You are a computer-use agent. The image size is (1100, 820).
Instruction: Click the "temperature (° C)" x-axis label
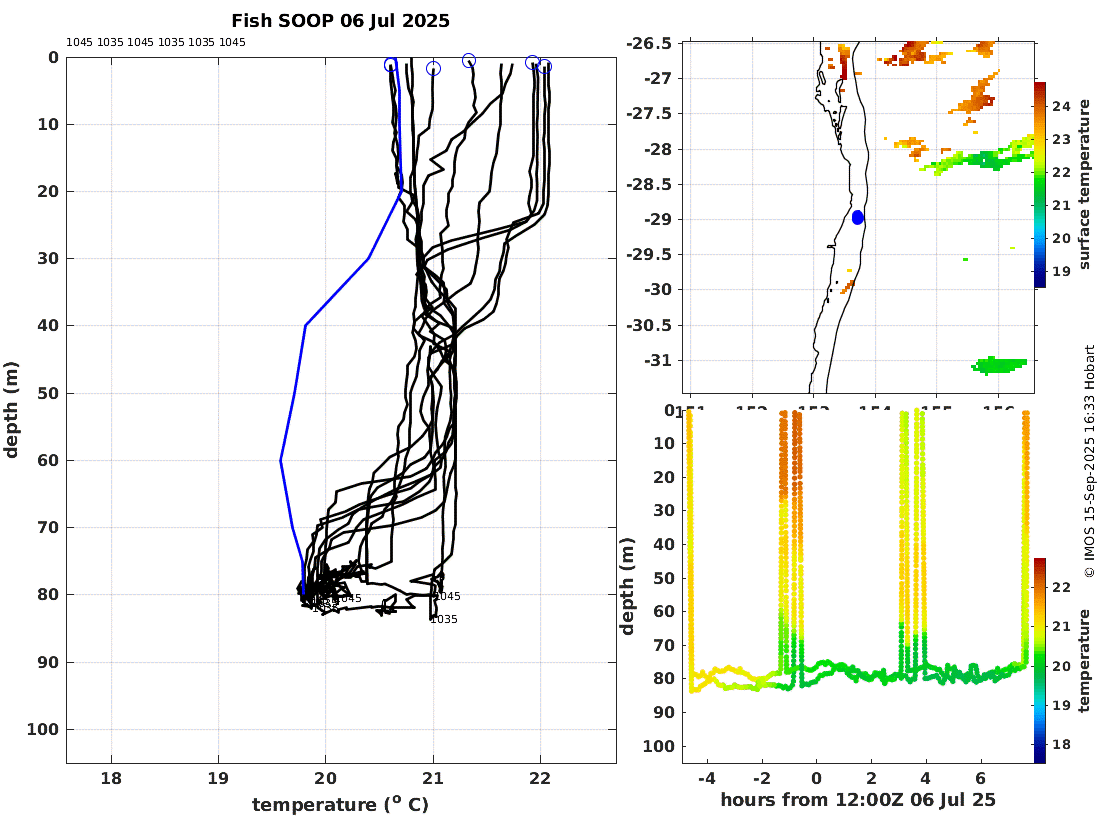(340, 805)
